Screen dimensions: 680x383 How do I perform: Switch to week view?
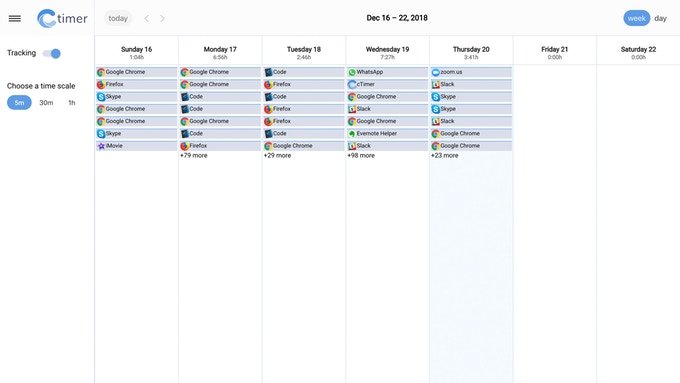coord(637,18)
